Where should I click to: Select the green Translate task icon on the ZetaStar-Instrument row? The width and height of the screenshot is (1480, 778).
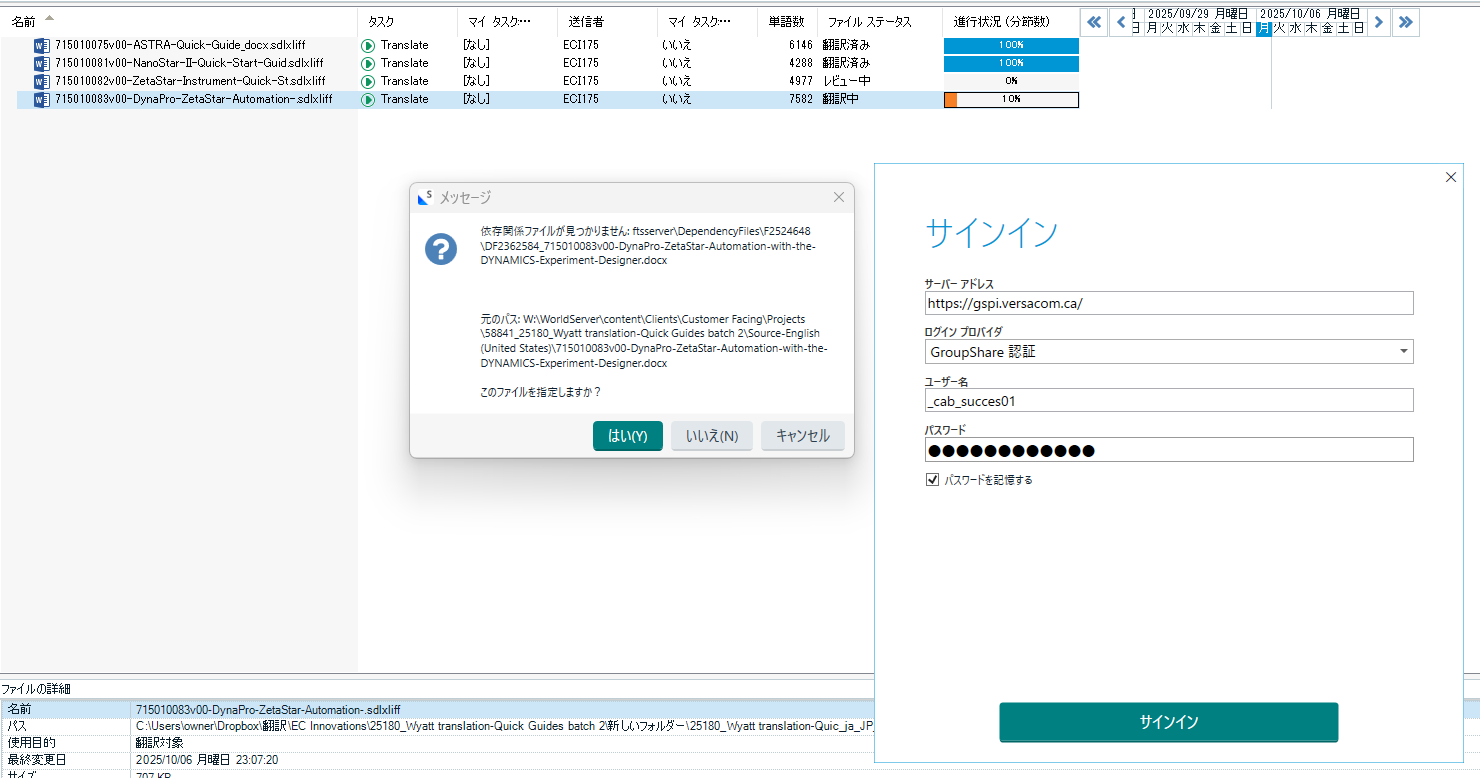(371, 80)
